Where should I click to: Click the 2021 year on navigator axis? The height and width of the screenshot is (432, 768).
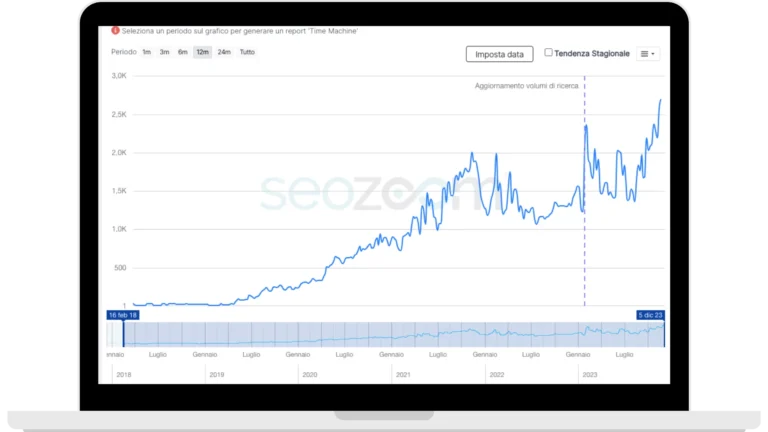click(x=403, y=375)
